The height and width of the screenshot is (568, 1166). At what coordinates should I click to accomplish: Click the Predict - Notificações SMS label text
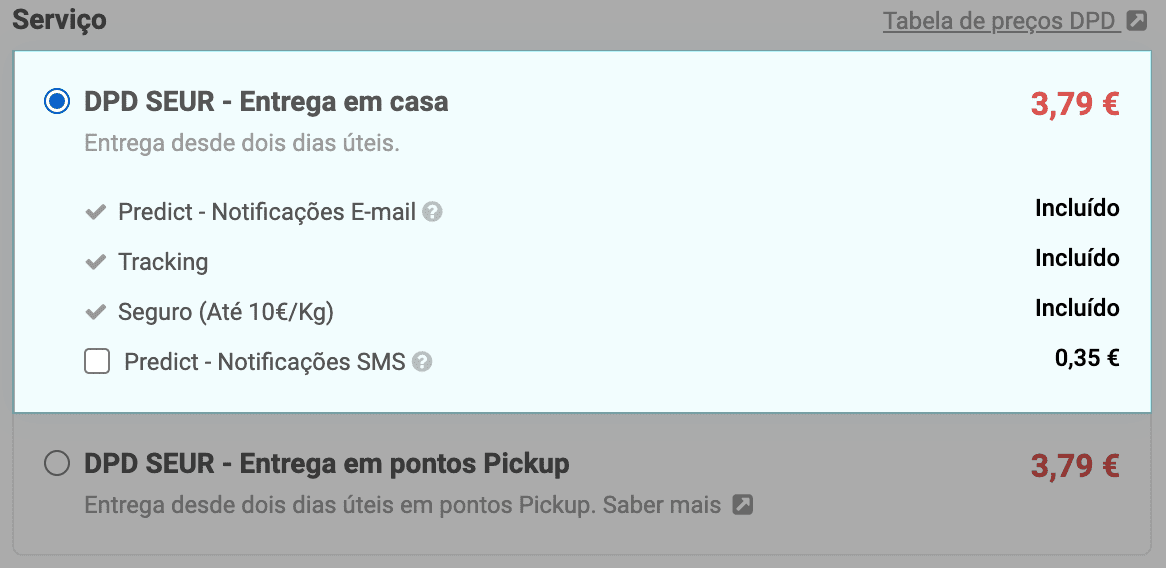pos(264,362)
